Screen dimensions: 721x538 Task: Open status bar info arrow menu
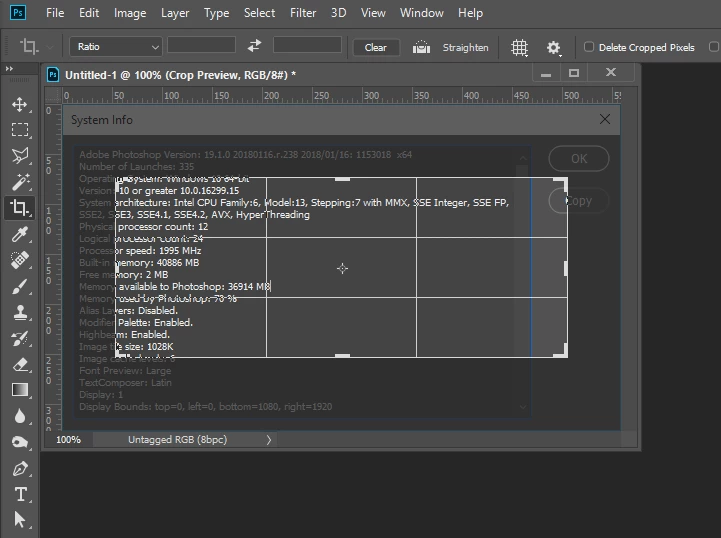pos(269,440)
